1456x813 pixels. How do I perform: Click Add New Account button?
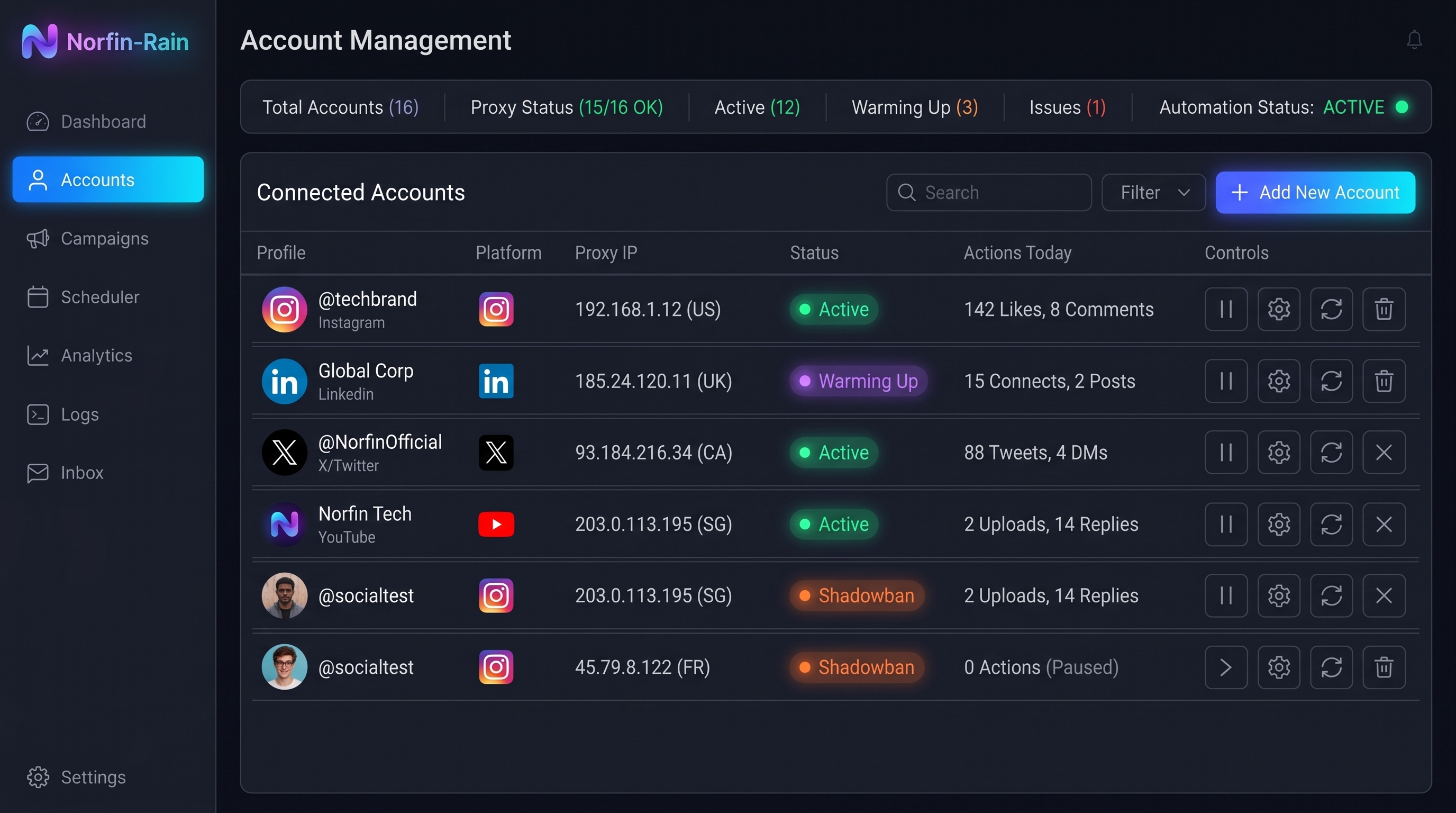(x=1315, y=193)
